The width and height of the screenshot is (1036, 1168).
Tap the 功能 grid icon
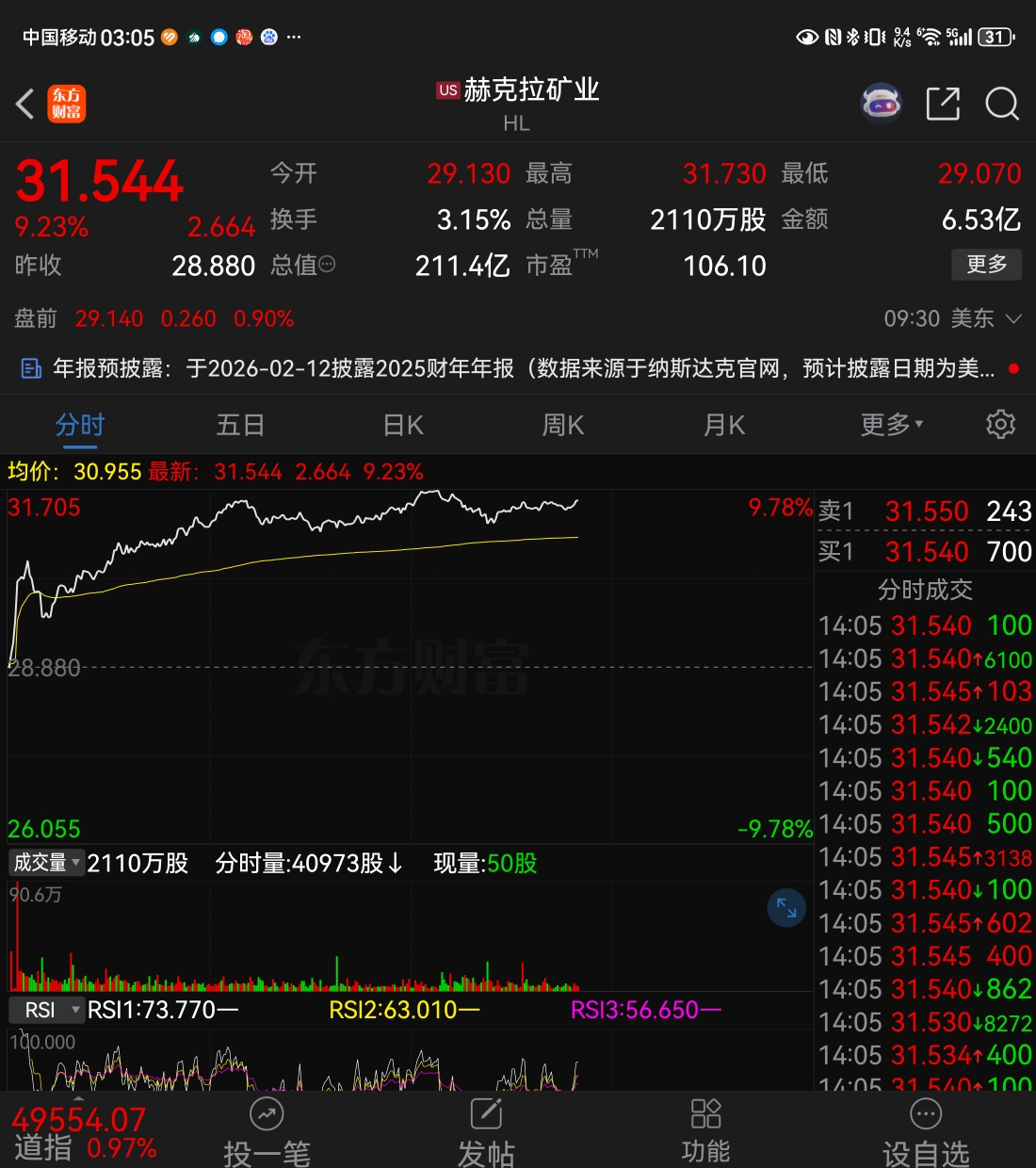pyautogui.click(x=705, y=1113)
